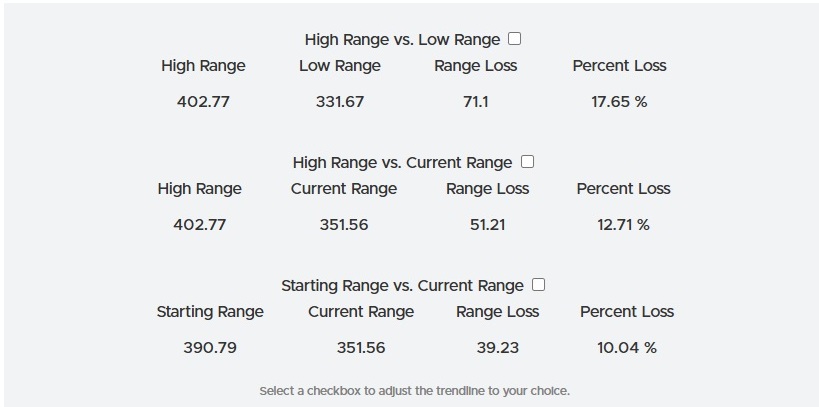Select 351.56 under High Range vs. Current Range
The image size is (819, 407).
pos(344,225)
